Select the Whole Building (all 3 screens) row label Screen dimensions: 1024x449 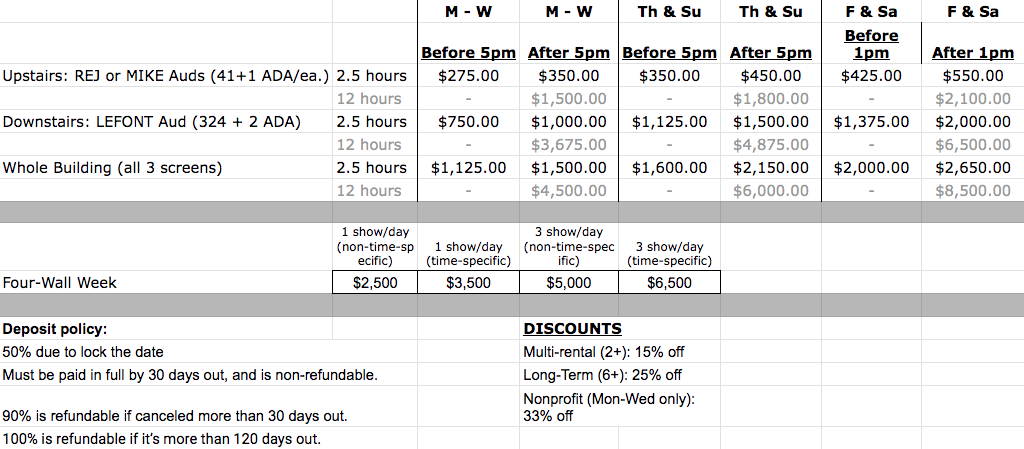coord(112,168)
